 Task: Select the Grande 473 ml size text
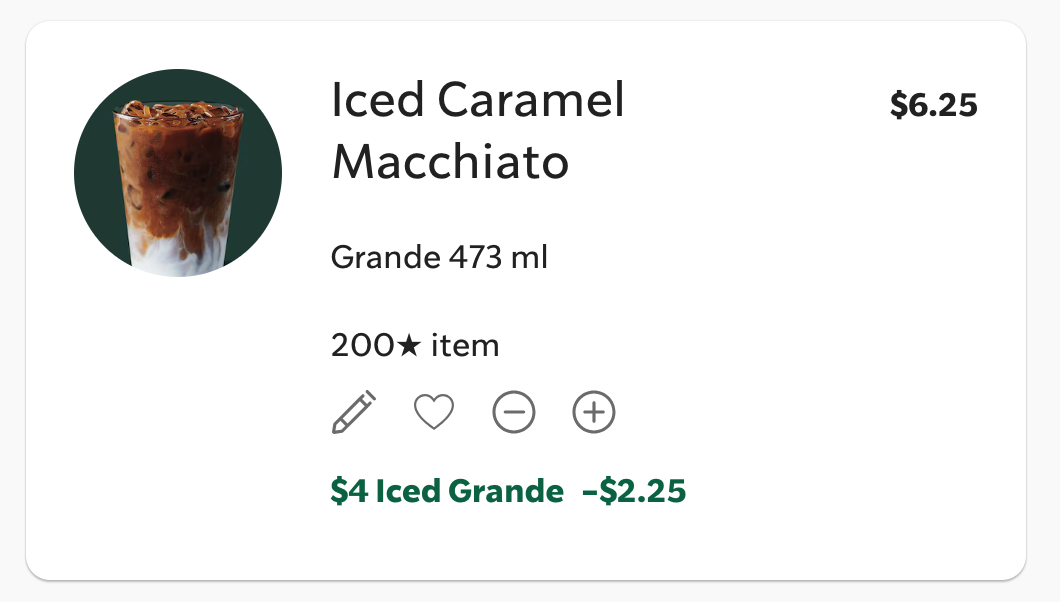tap(439, 258)
